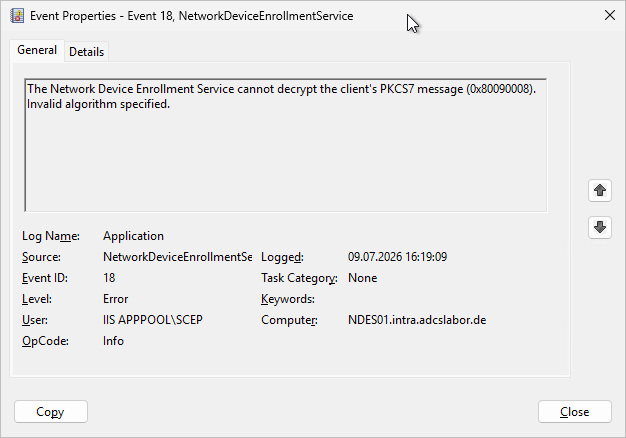626x438 pixels.
Task: Click the Level value Error
Action: pyautogui.click(x=115, y=299)
